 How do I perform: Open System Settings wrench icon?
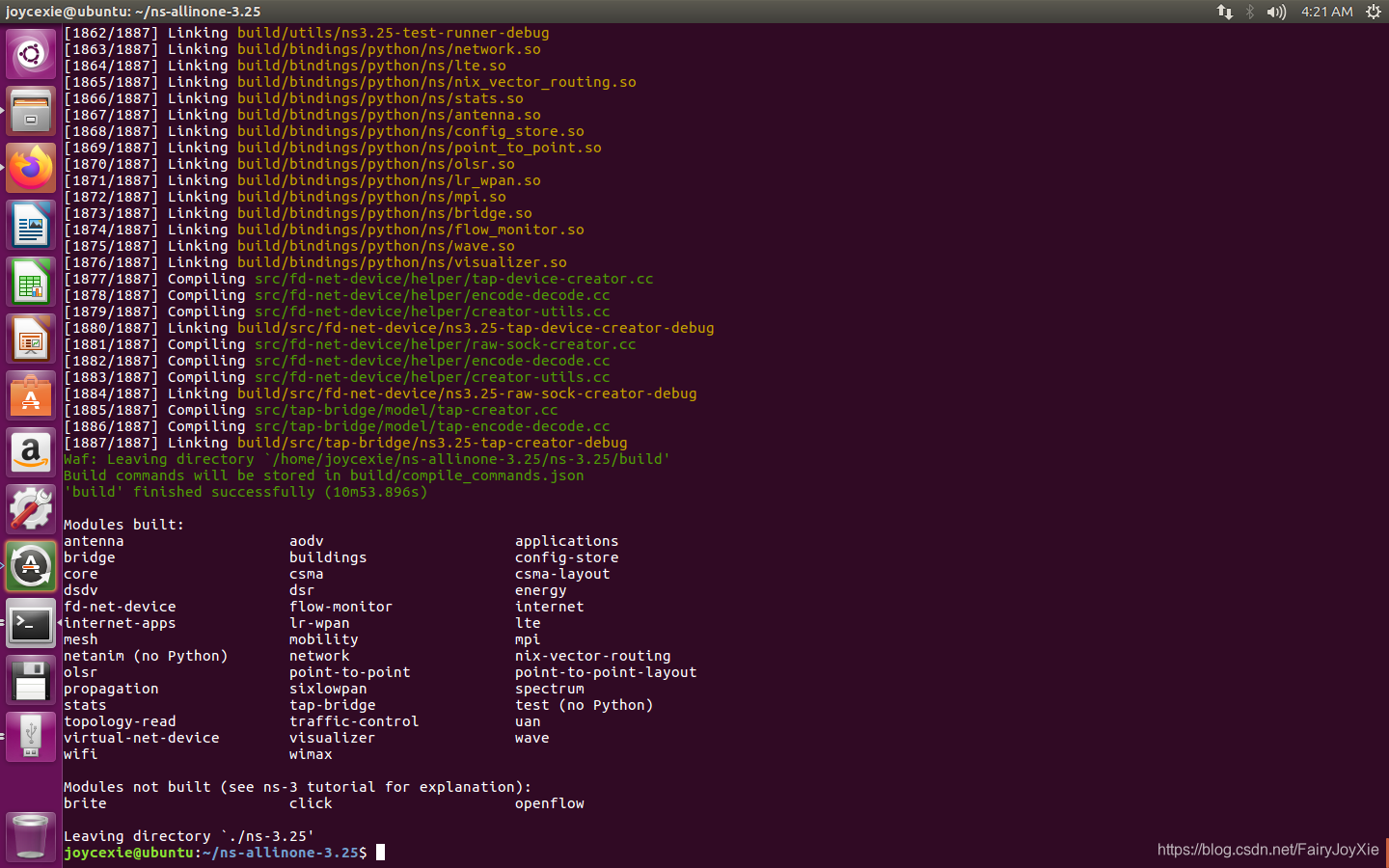coord(31,509)
